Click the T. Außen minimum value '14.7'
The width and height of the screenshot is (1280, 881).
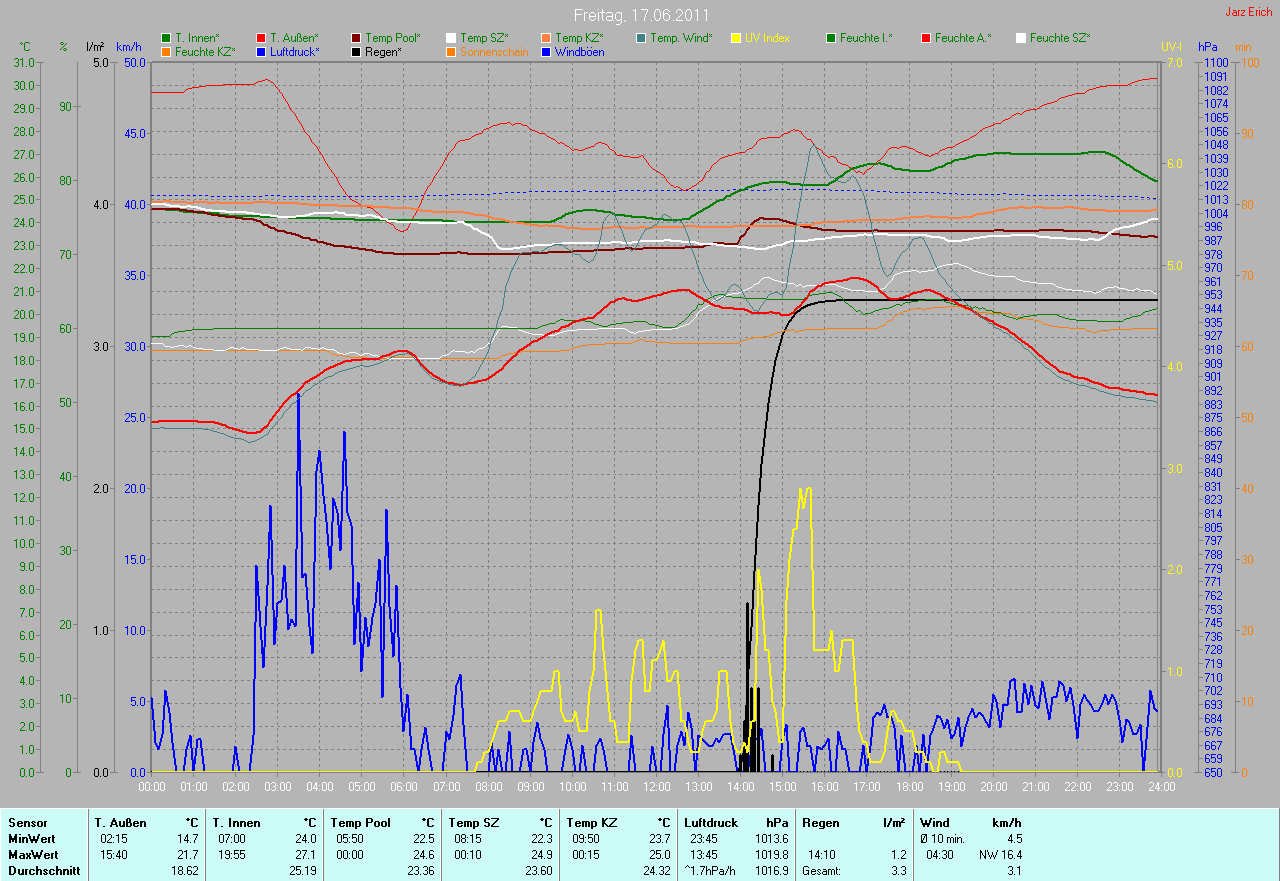[x=188, y=839]
